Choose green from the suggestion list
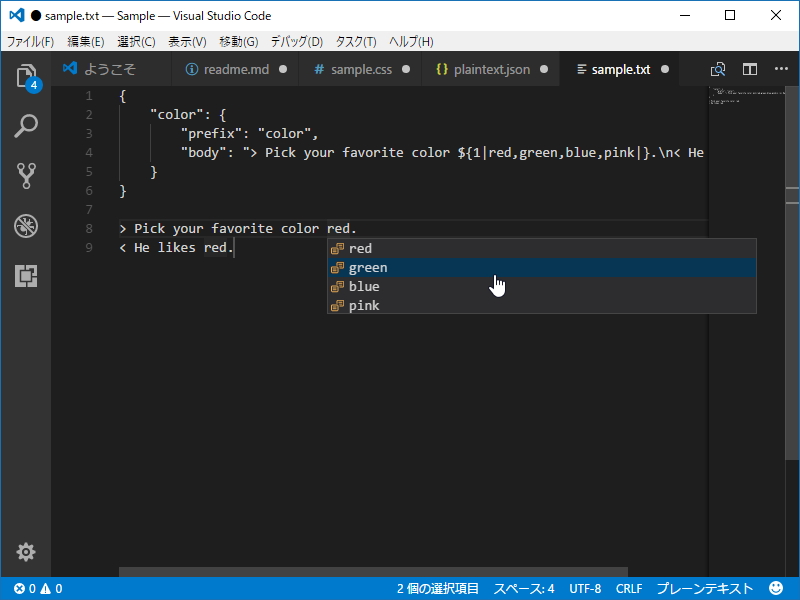The height and width of the screenshot is (600, 800). [x=542, y=267]
